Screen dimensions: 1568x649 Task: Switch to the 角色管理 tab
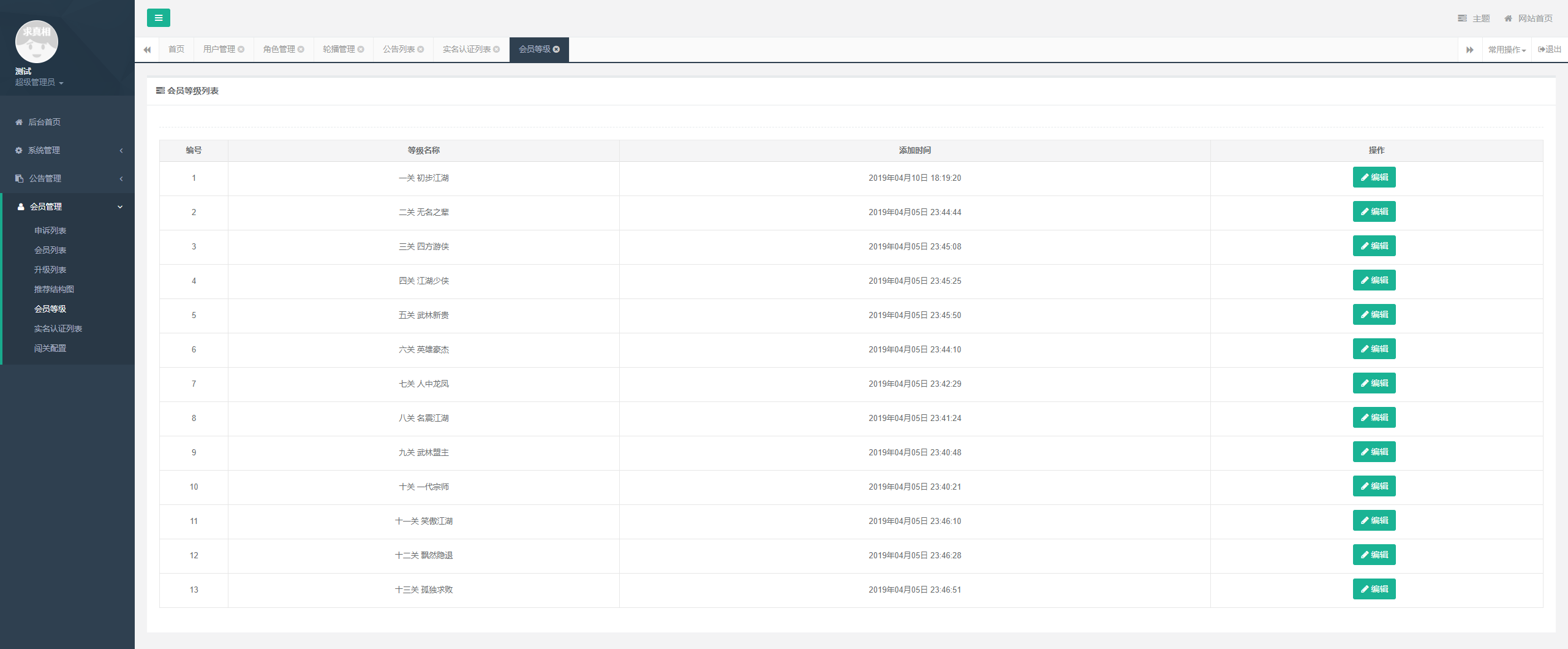coord(279,50)
